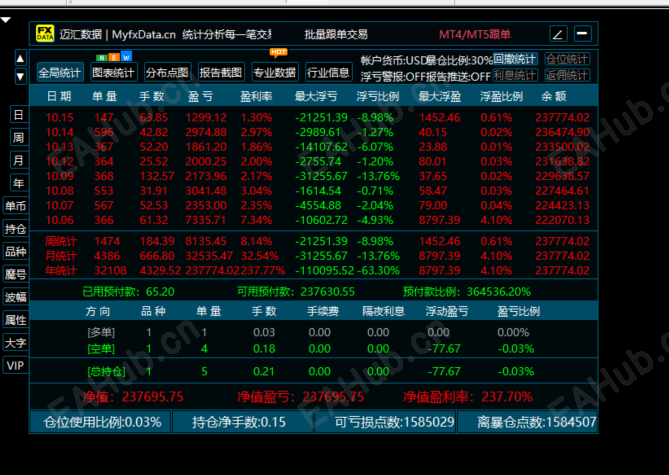
Task: Select the 魔号 sidebar button
Action: tap(16, 274)
